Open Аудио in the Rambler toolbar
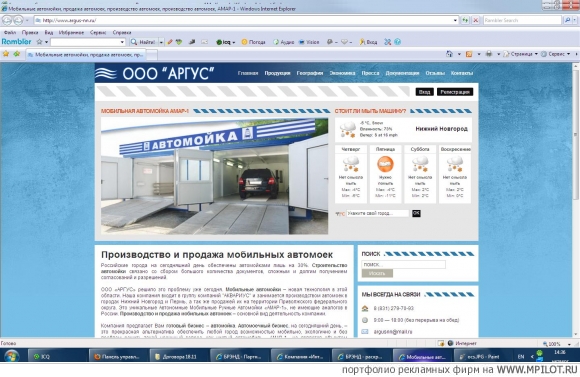Screen dimensions: 580x377 coord(284,42)
